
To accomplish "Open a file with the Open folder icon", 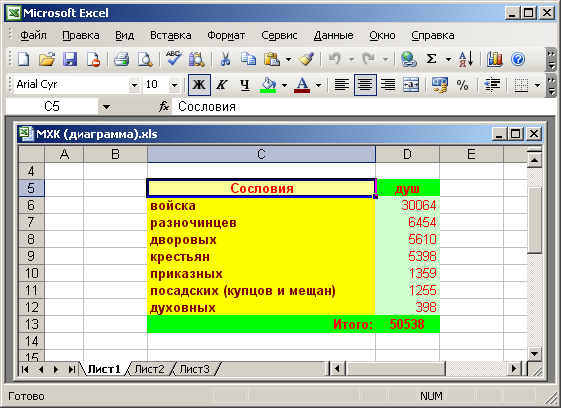I will pos(47,59).
